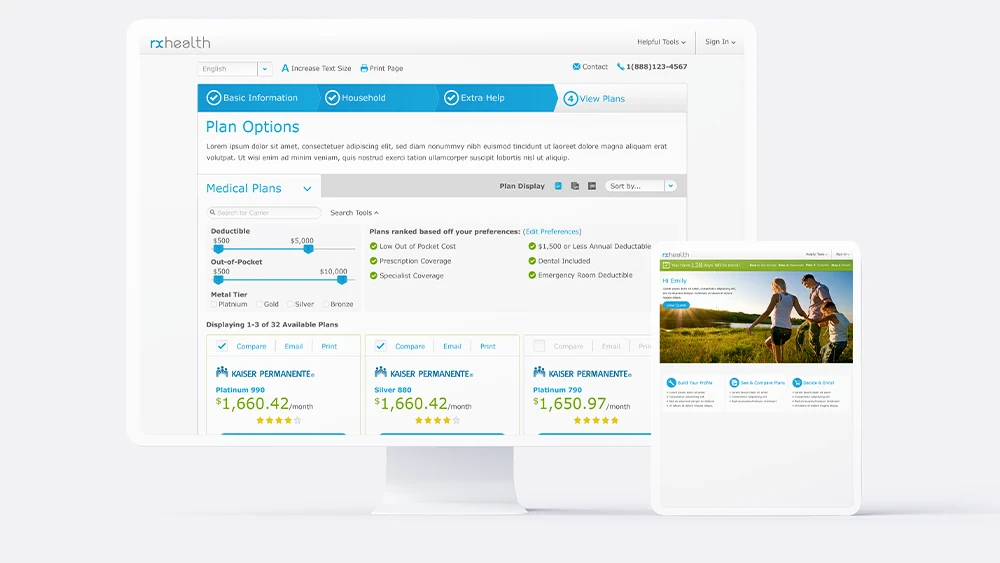Open the English language dropdown
The height and width of the screenshot is (563, 1000).
click(x=235, y=69)
